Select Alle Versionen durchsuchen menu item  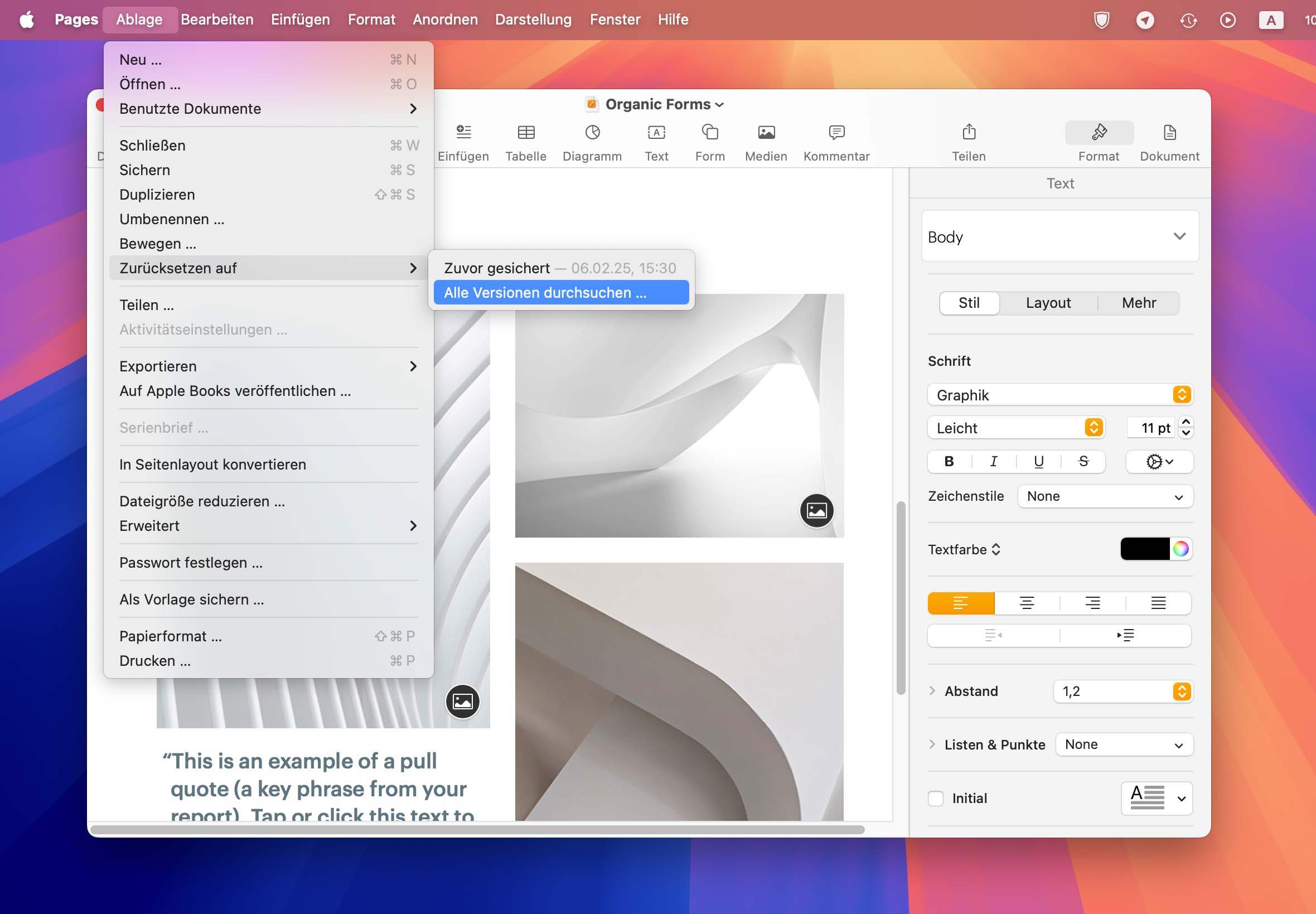tap(560, 293)
